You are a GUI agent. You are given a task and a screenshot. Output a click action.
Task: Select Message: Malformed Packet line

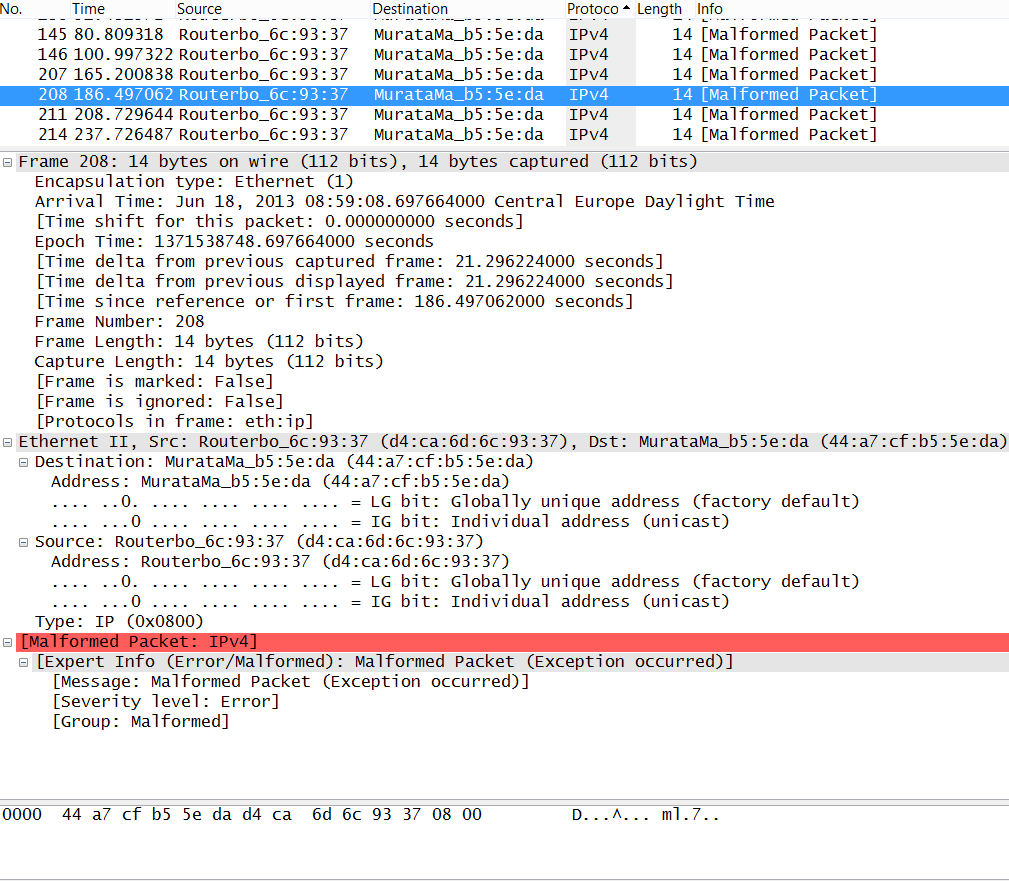[290, 682]
